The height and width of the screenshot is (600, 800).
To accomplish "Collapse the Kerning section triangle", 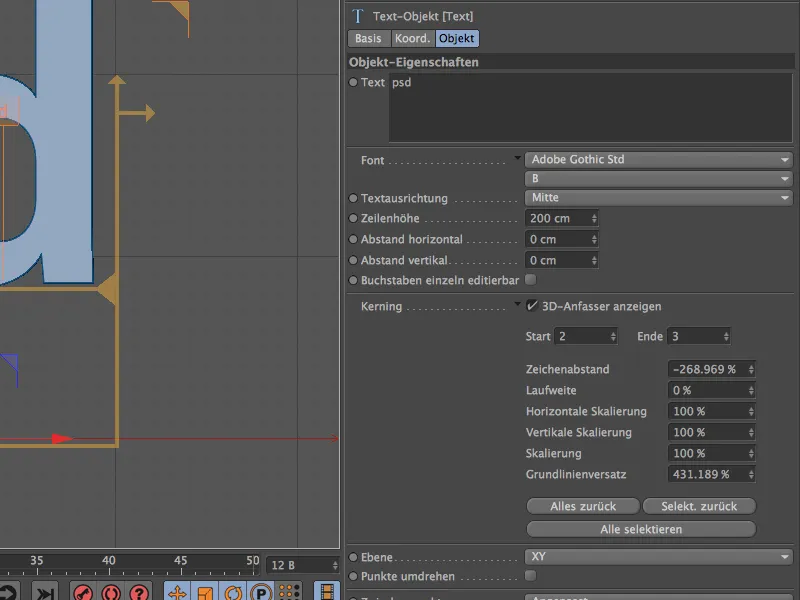I will (x=517, y=304).
